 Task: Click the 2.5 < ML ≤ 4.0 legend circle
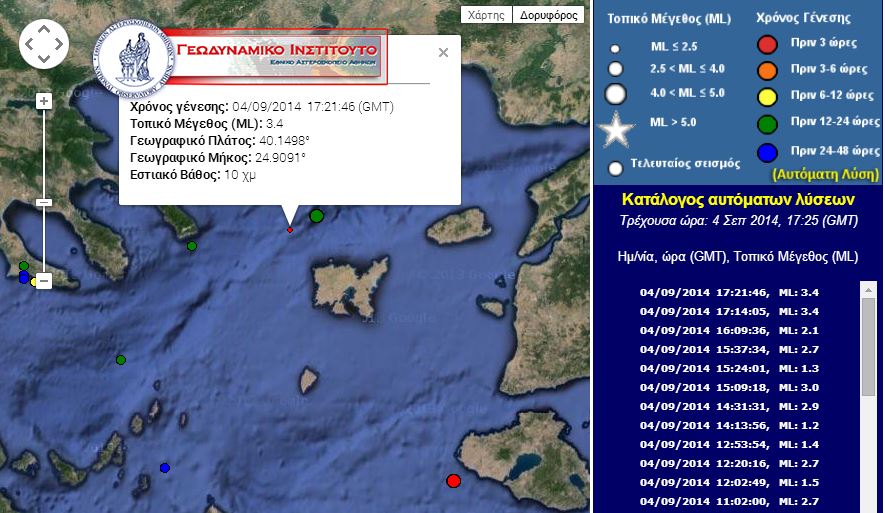[615, 69]
